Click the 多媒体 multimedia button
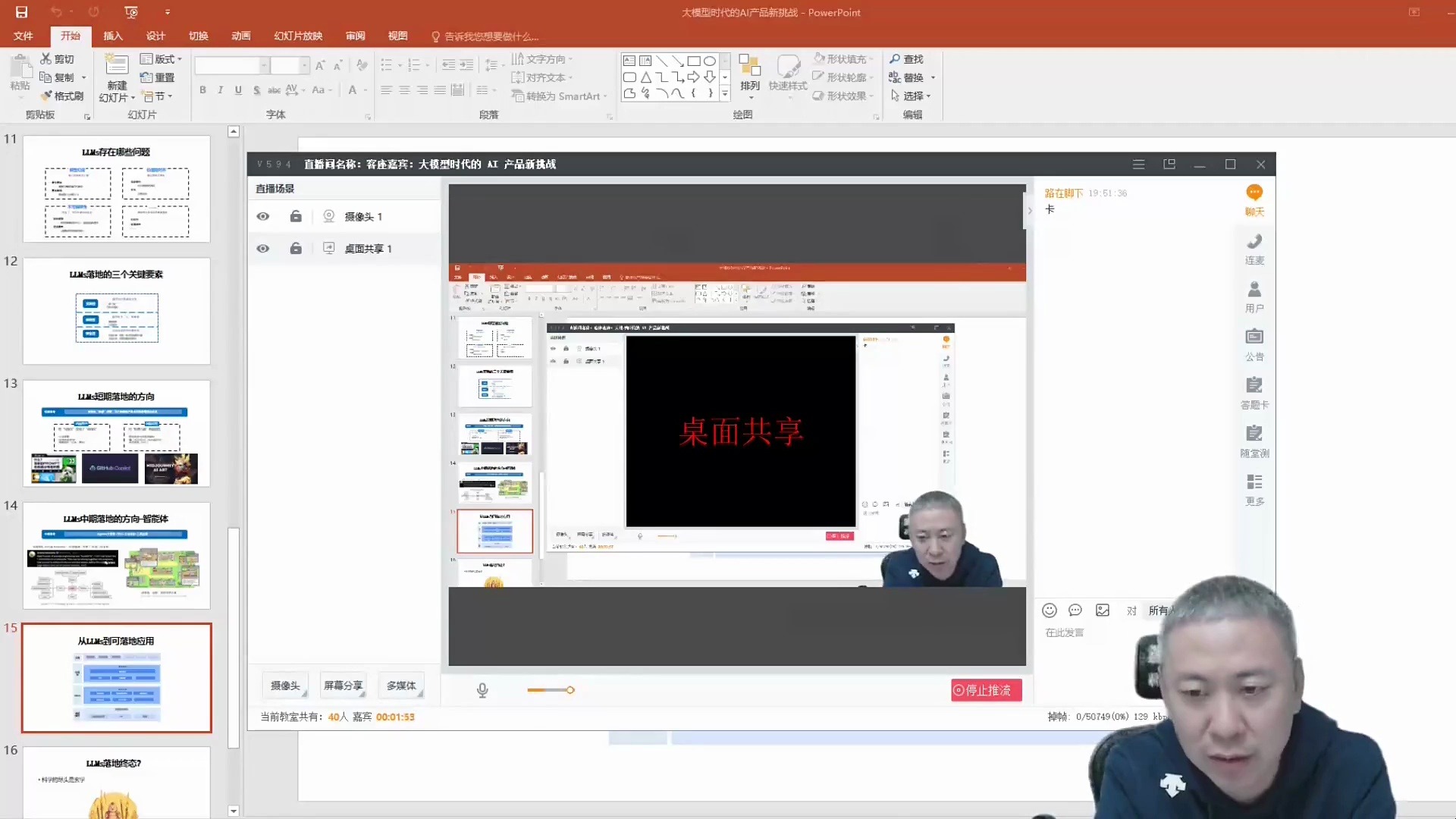 (401, 686)
